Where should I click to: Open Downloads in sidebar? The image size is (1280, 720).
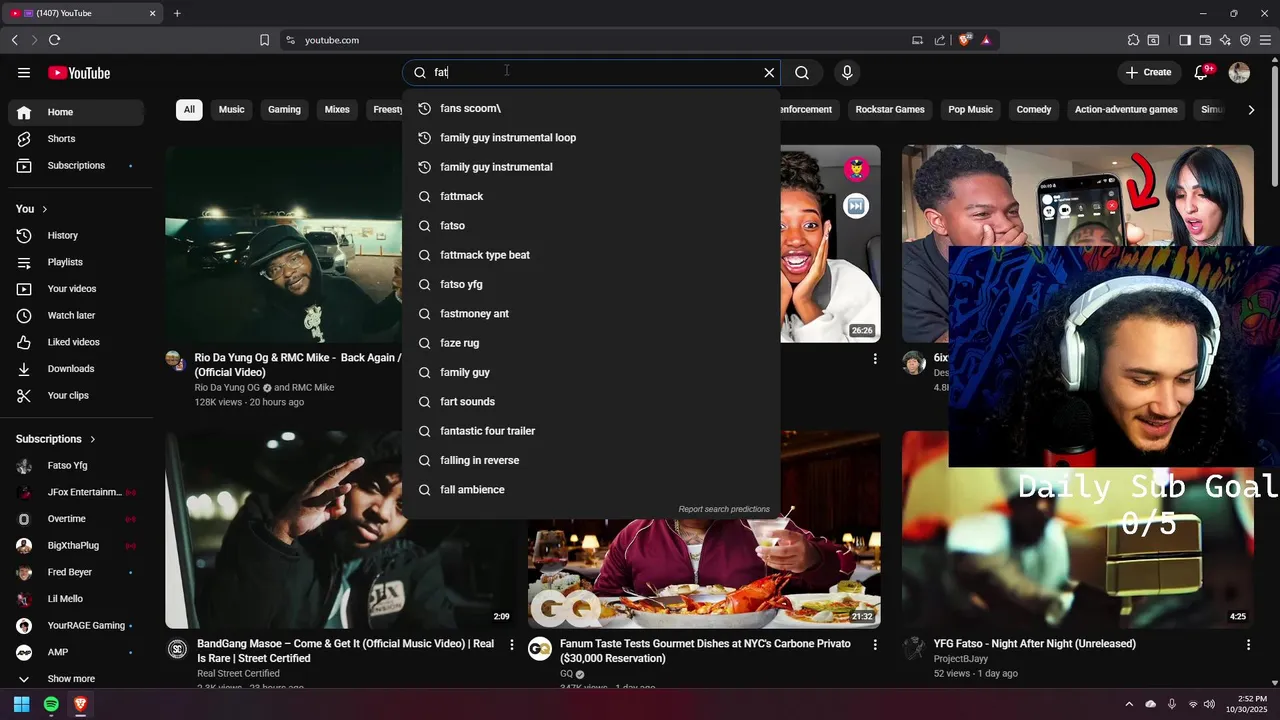pos(76,369)
